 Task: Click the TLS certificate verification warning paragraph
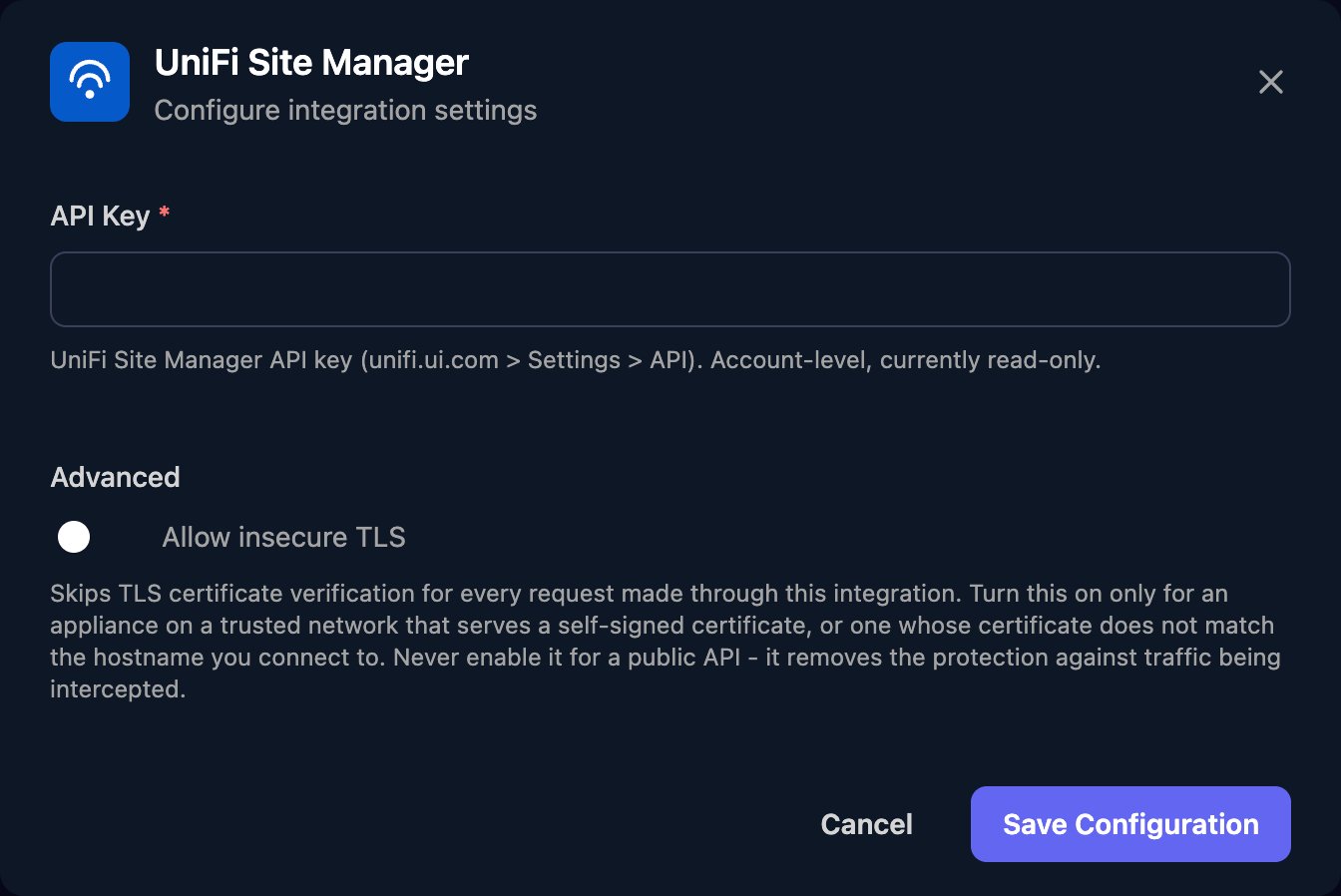click(x=666, y=642)
